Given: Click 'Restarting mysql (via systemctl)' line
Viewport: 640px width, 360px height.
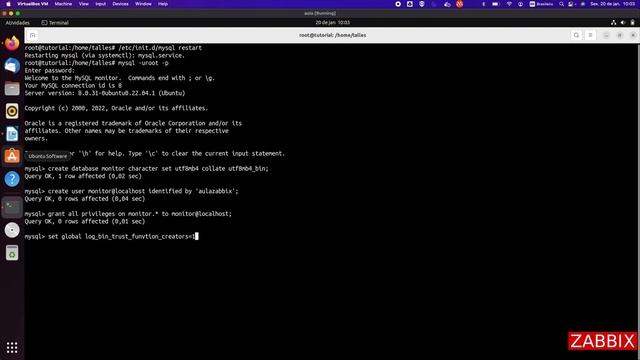Looking at the screenshot, I should pyautogui.click(x=104, y=56).
